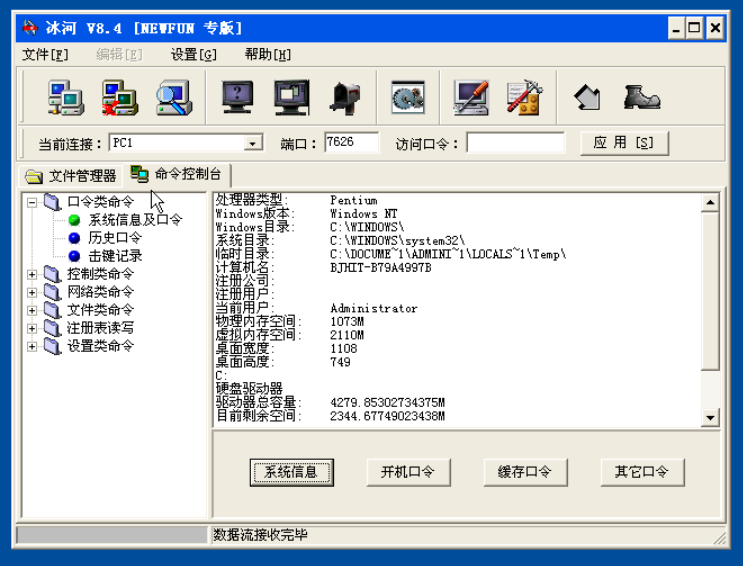Click the 缓存口令 button
Image resolution: width=743 pixels, height=566 pixels.
point(525,472)
